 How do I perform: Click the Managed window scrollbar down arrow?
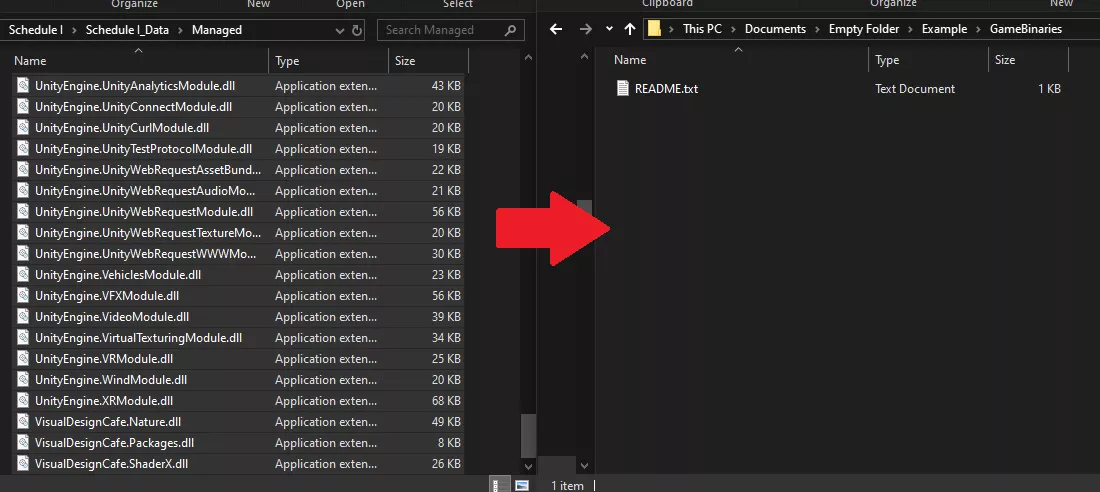[529, 465]
